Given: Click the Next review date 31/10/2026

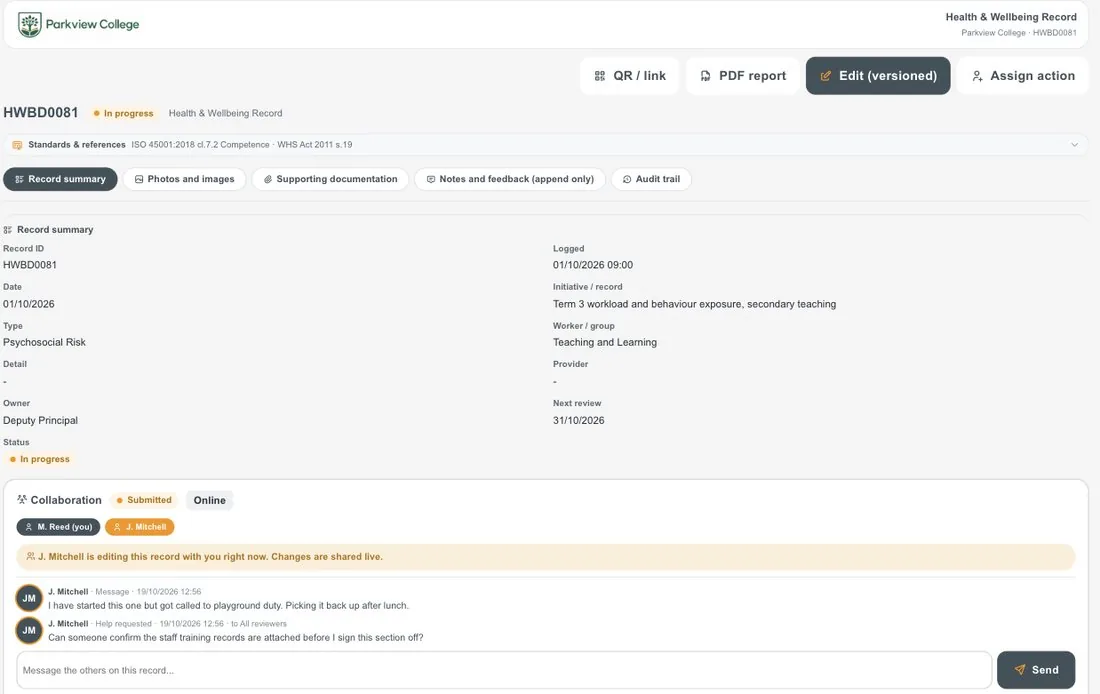Looking at the screenshot, I should click(578, 420).
